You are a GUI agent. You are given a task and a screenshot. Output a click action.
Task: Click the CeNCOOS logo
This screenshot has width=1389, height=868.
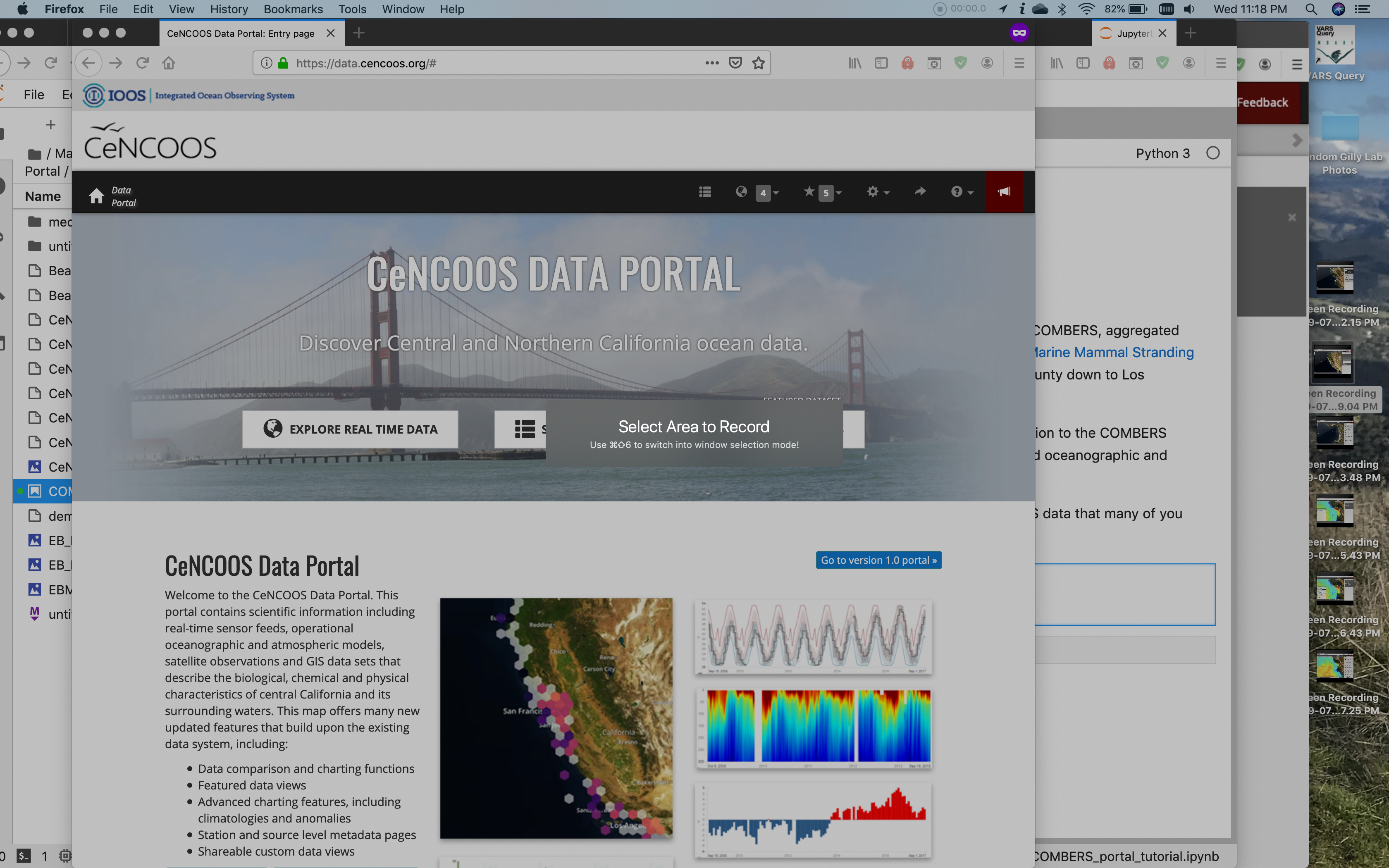coord(150,141)
